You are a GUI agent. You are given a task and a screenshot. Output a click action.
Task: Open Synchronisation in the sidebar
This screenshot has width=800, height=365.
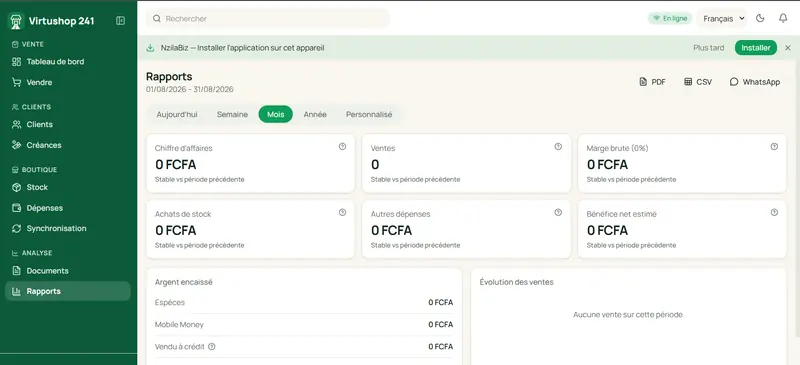(x=68, y=228)
